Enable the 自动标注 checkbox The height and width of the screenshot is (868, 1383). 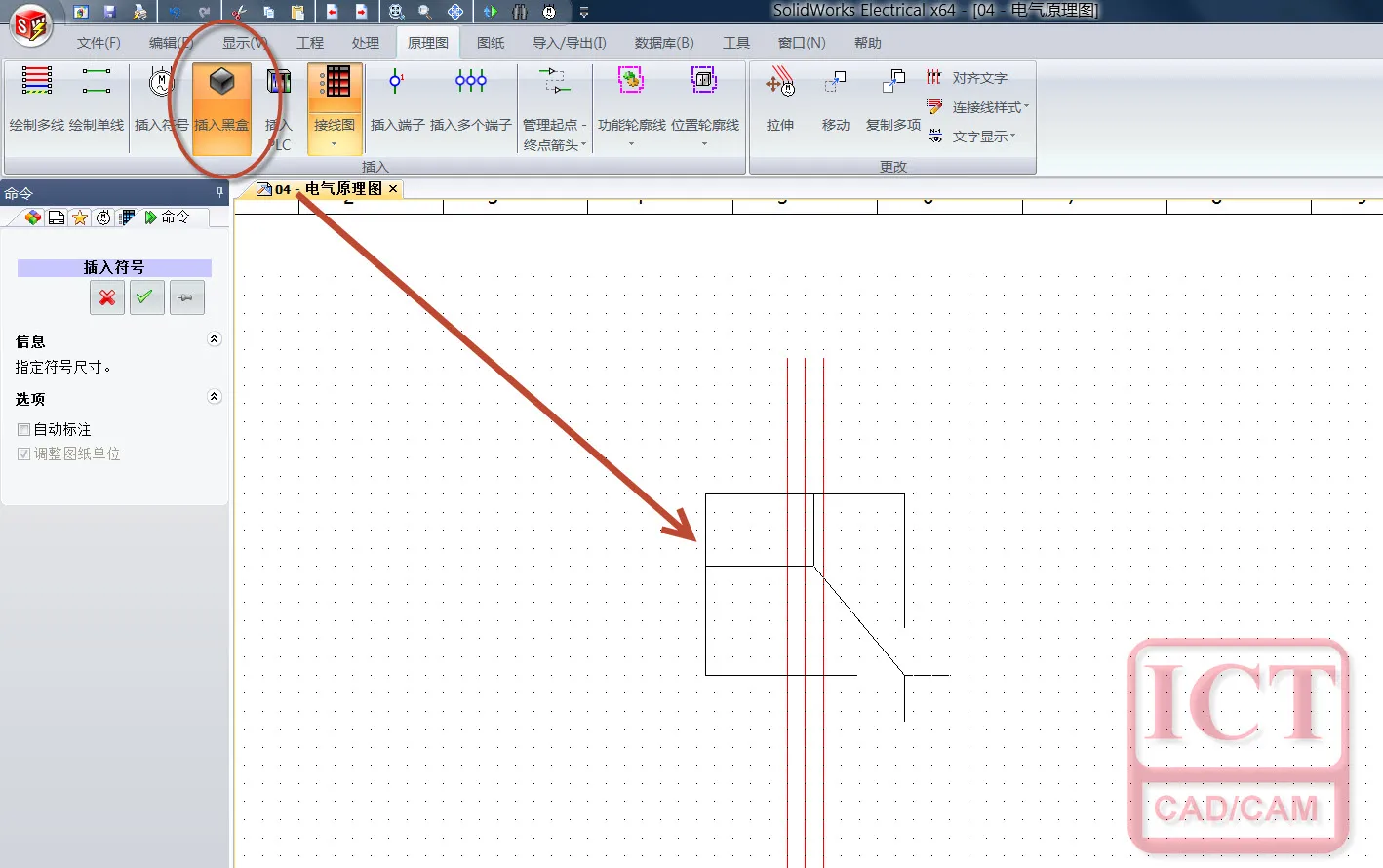click(x=24, y=429)
